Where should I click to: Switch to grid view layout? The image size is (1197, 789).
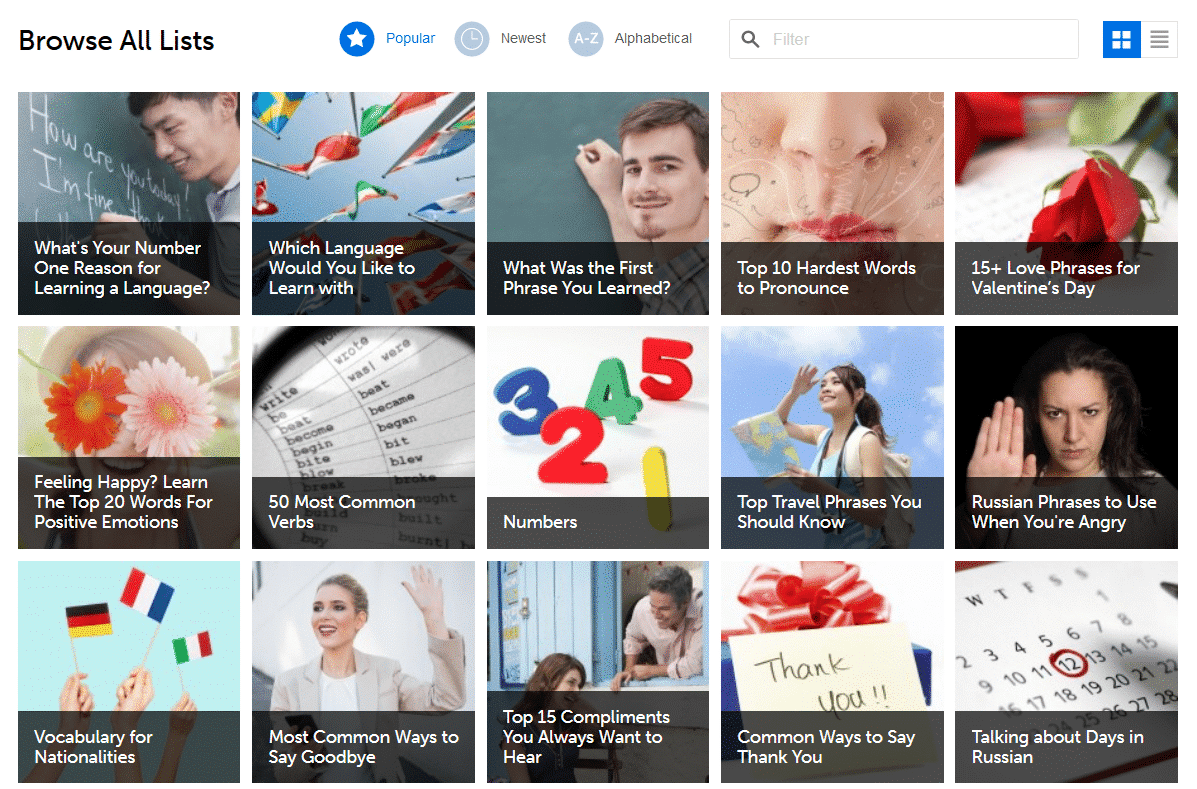click(1121, 39)
